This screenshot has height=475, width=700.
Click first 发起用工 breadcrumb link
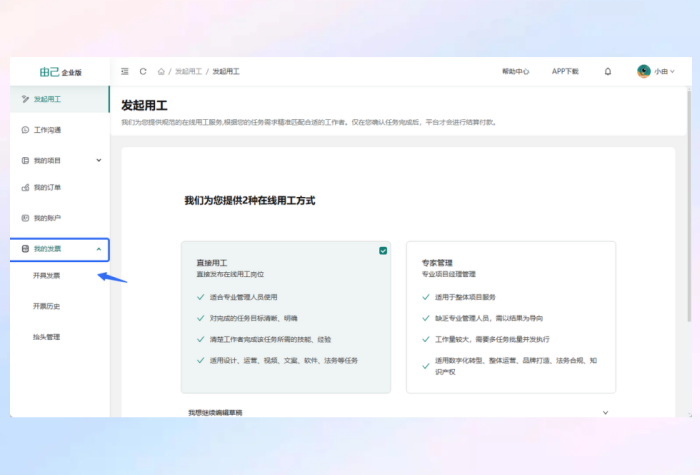point(188,71)
